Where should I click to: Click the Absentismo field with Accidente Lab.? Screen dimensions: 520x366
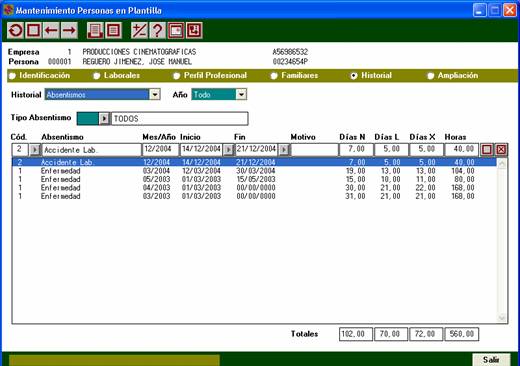click(x=91, y=150)
